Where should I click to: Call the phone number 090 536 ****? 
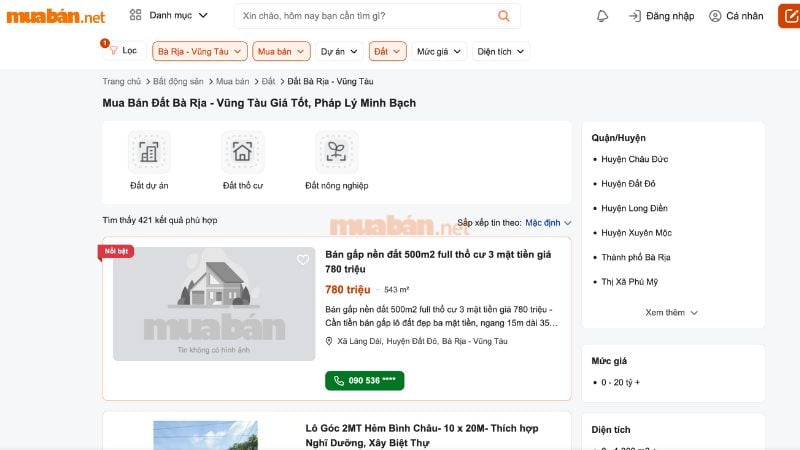tap(364, 381)
